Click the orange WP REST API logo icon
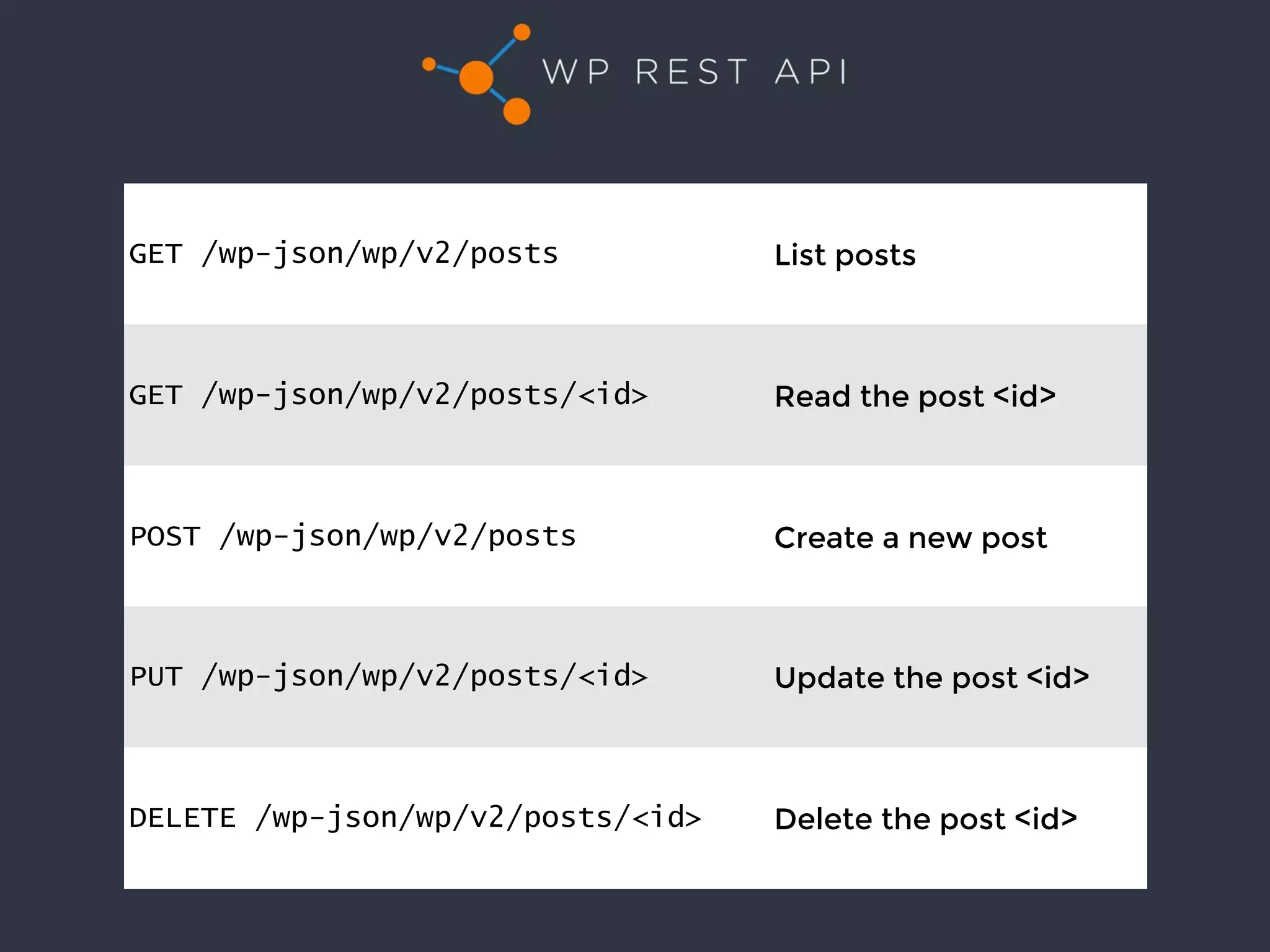This screenshot has height=952, width=1270. 476,74
